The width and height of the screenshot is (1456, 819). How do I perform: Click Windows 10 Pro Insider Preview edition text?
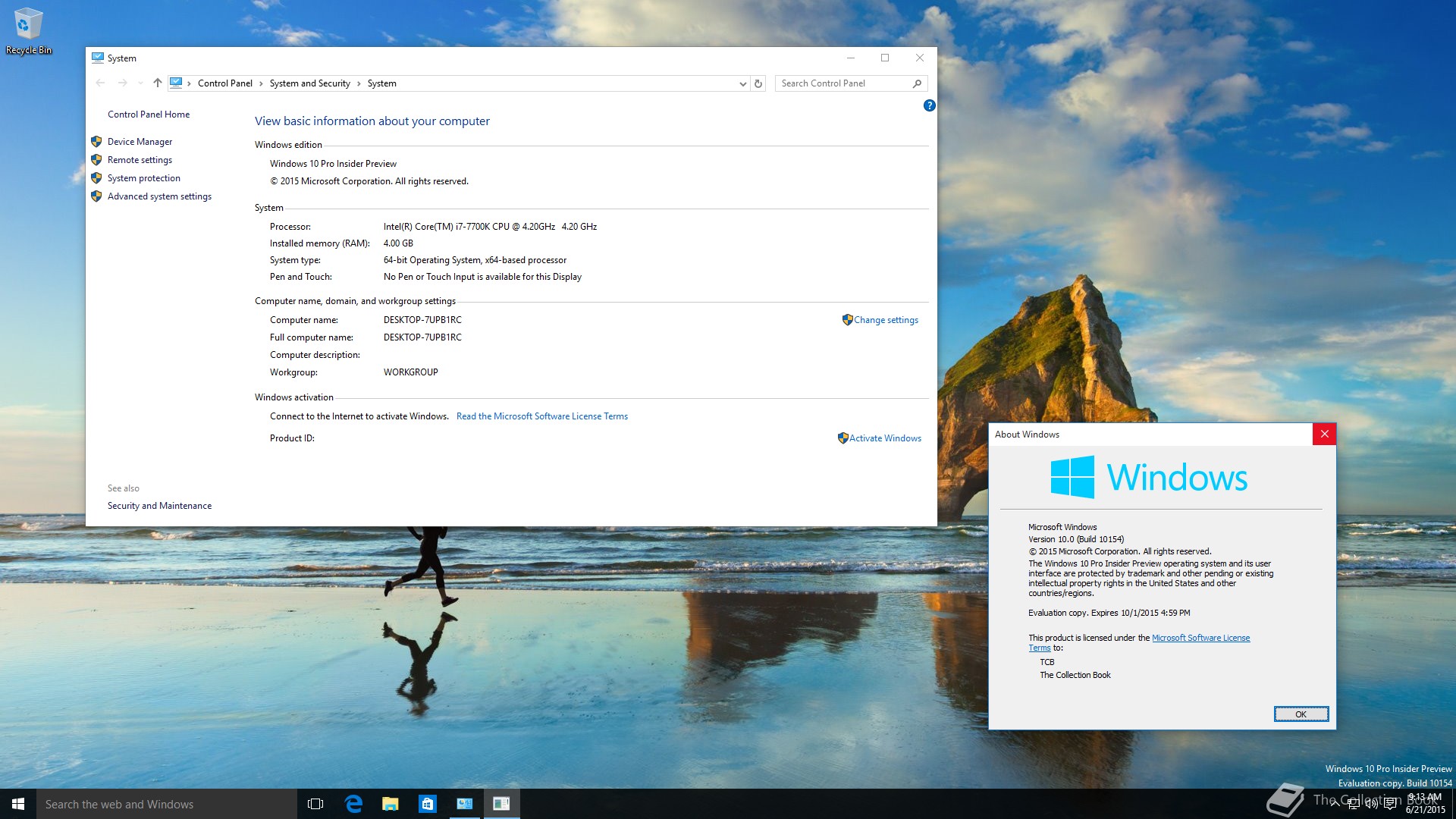(x=333, y=164)
